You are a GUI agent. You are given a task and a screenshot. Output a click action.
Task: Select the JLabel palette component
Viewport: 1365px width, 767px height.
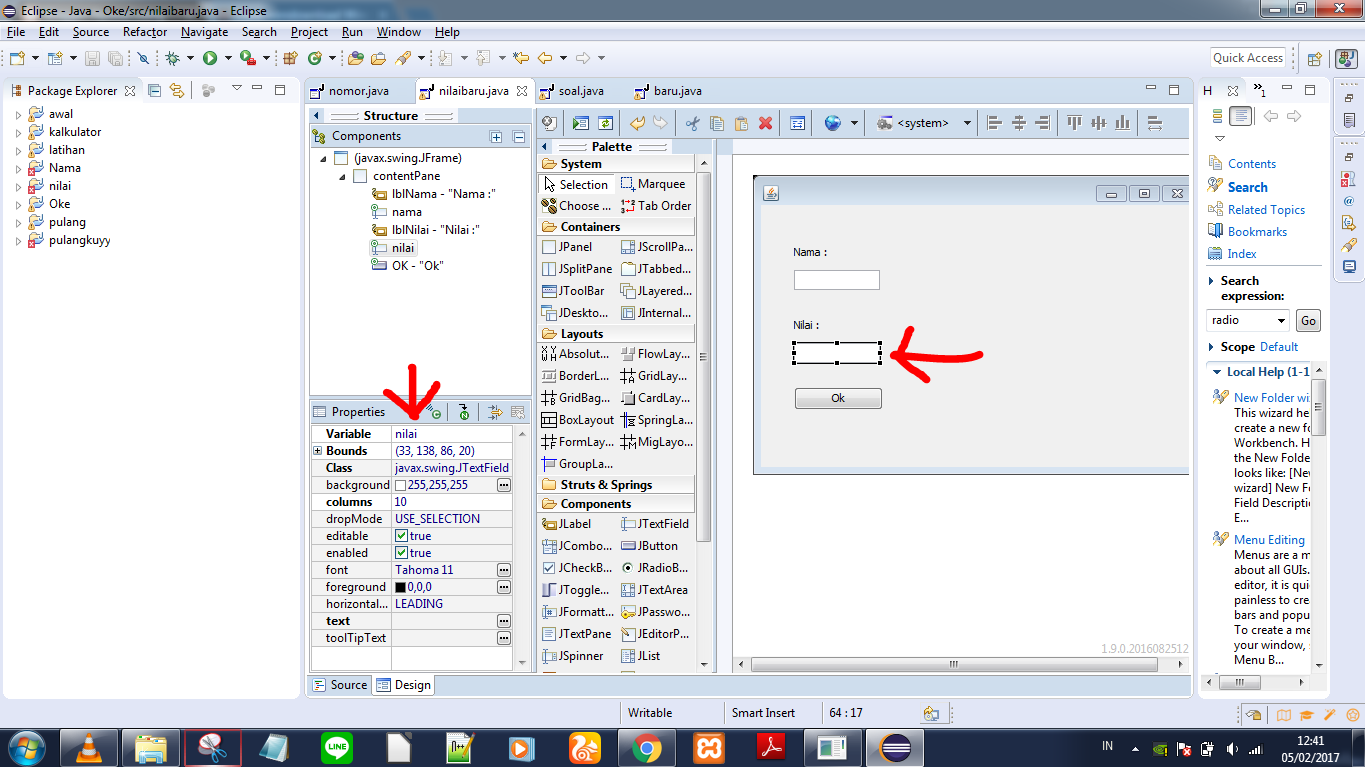click(x=566, y=524)
